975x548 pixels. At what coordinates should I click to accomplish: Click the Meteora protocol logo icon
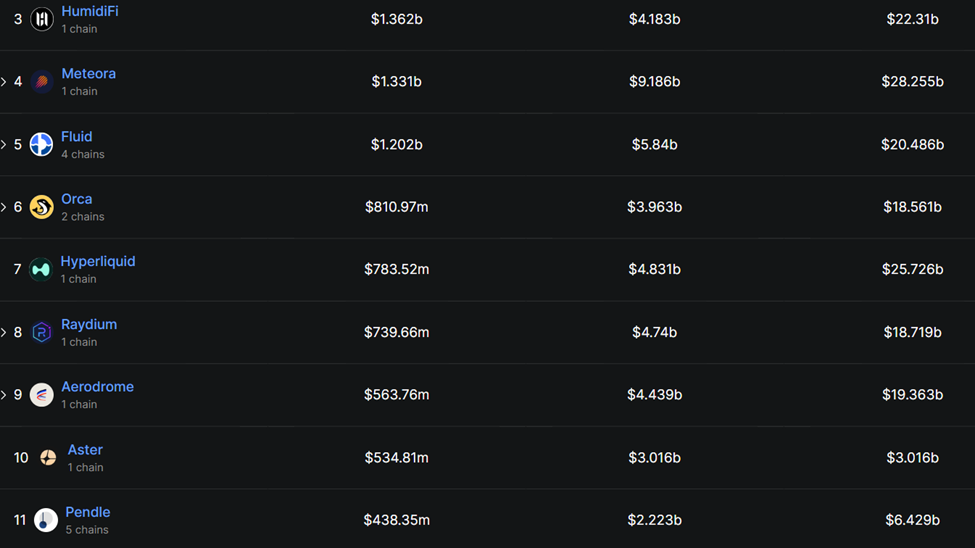tap(41, 82)
